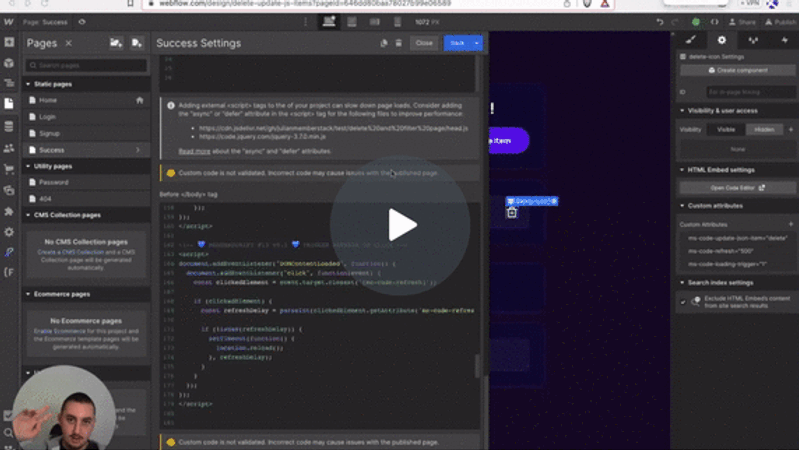The height and width of the screenshot is (450, 799).
Task: Click the green status indicator
Action: click(696, 22)
